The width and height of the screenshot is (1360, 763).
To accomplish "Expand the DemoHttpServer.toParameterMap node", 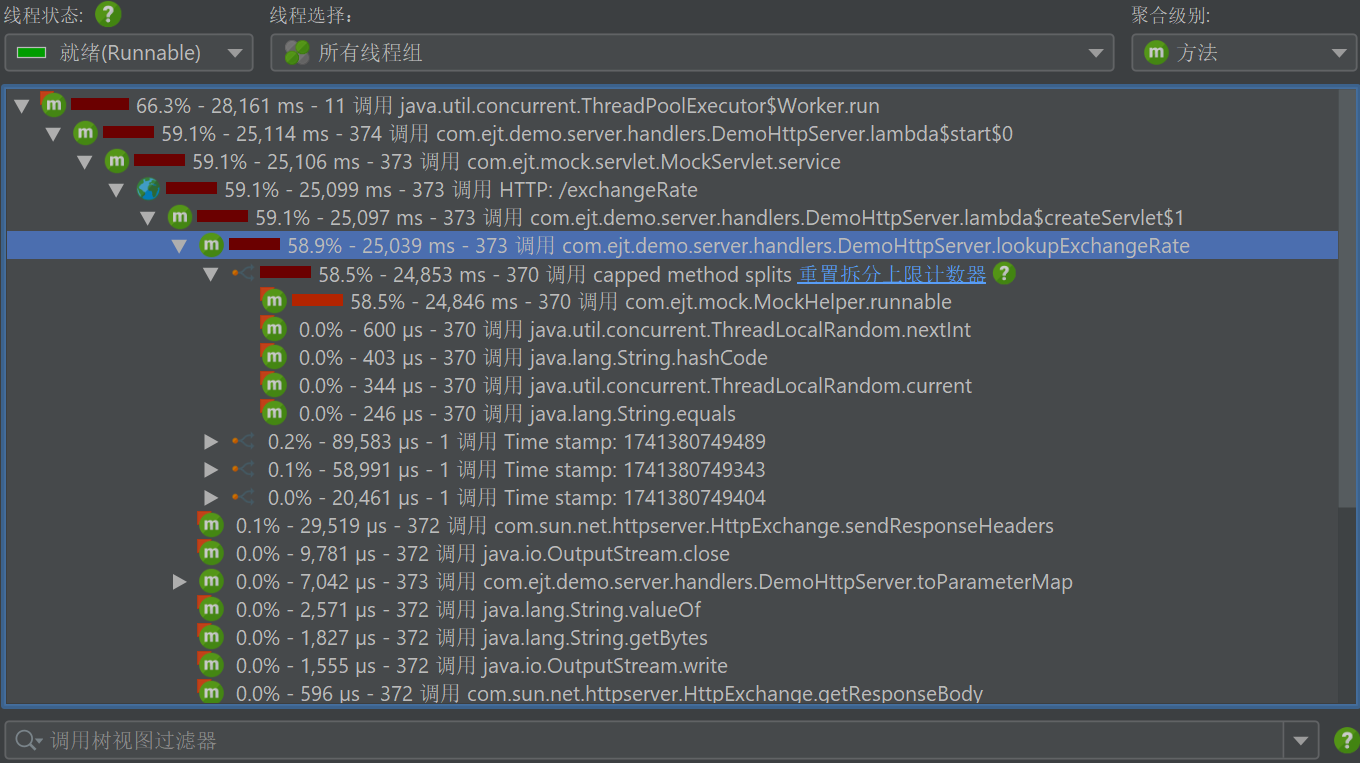I will pos(179,581).
